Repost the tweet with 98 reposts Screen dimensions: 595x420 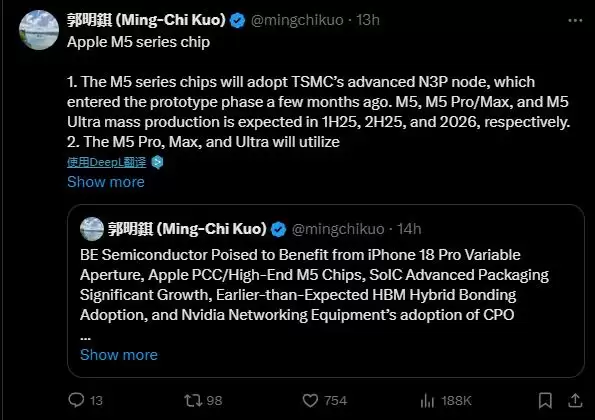tap(193, 400)
